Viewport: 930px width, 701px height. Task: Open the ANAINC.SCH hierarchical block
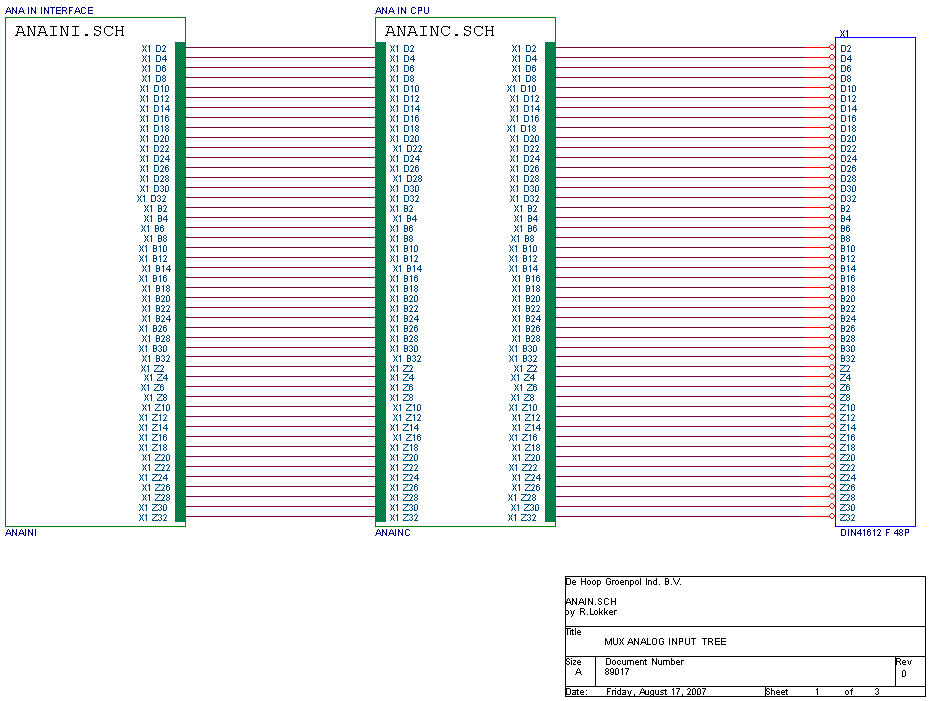coord(438,32)
